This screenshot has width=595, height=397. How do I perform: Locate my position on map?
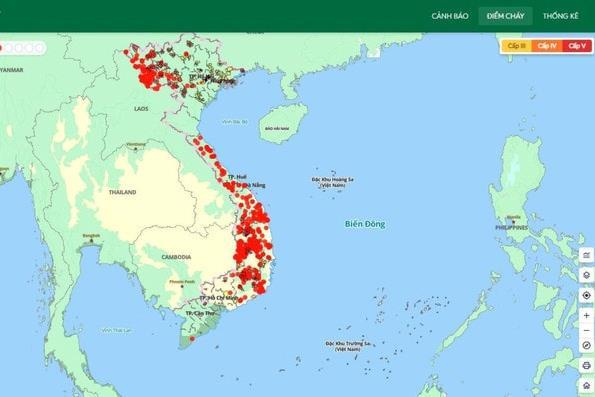pos(587,295)
